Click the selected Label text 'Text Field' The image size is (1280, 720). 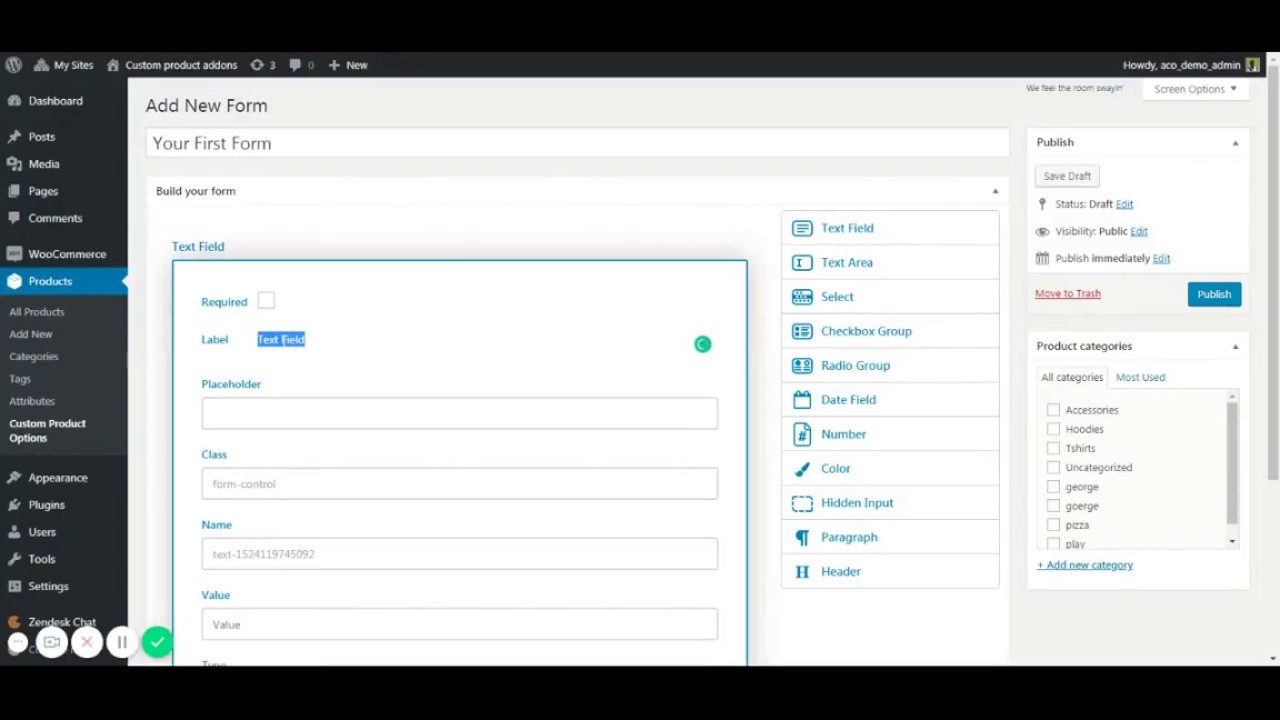281,340
